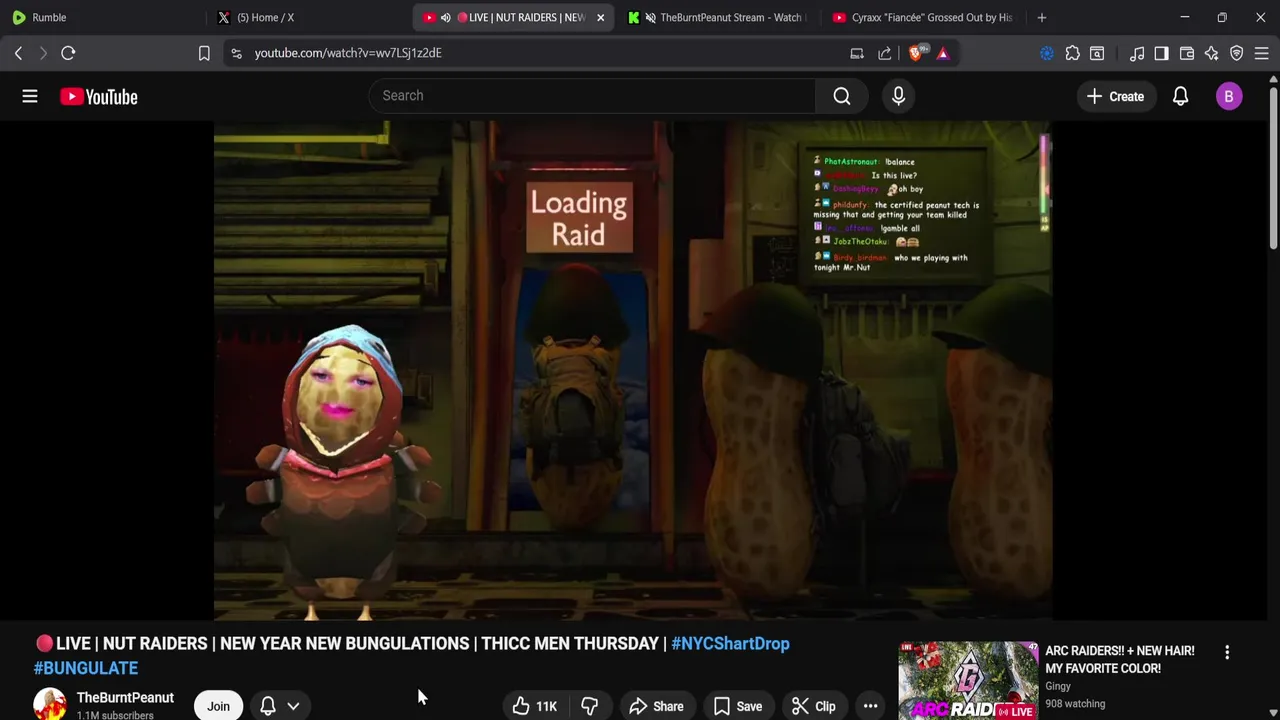Screen dimensions: 1280x720
Task: Toggle the browser sidebar panel
Action: click(x=1161, y=53)
